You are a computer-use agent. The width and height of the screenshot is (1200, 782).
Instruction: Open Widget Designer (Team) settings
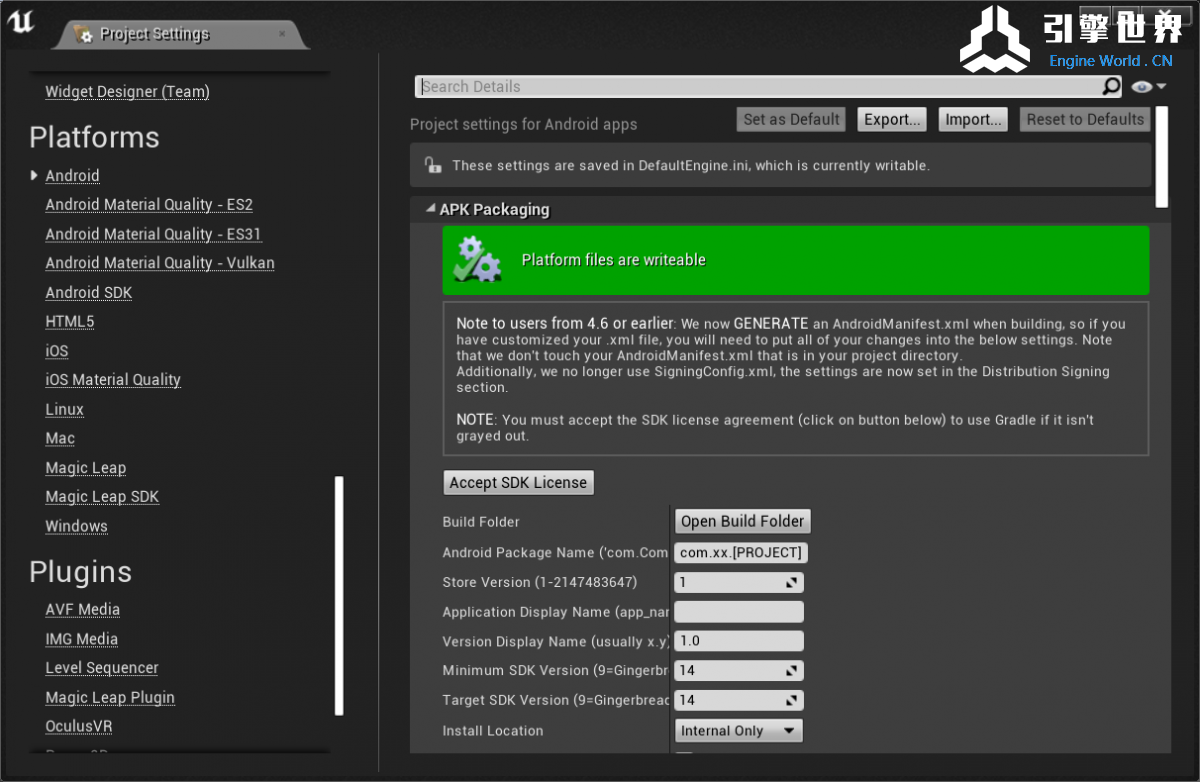point(127,92)
